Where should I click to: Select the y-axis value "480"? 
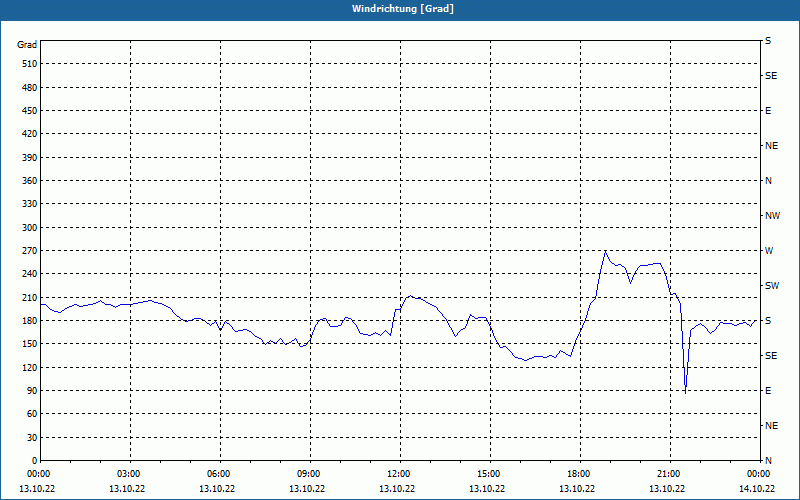30,88
